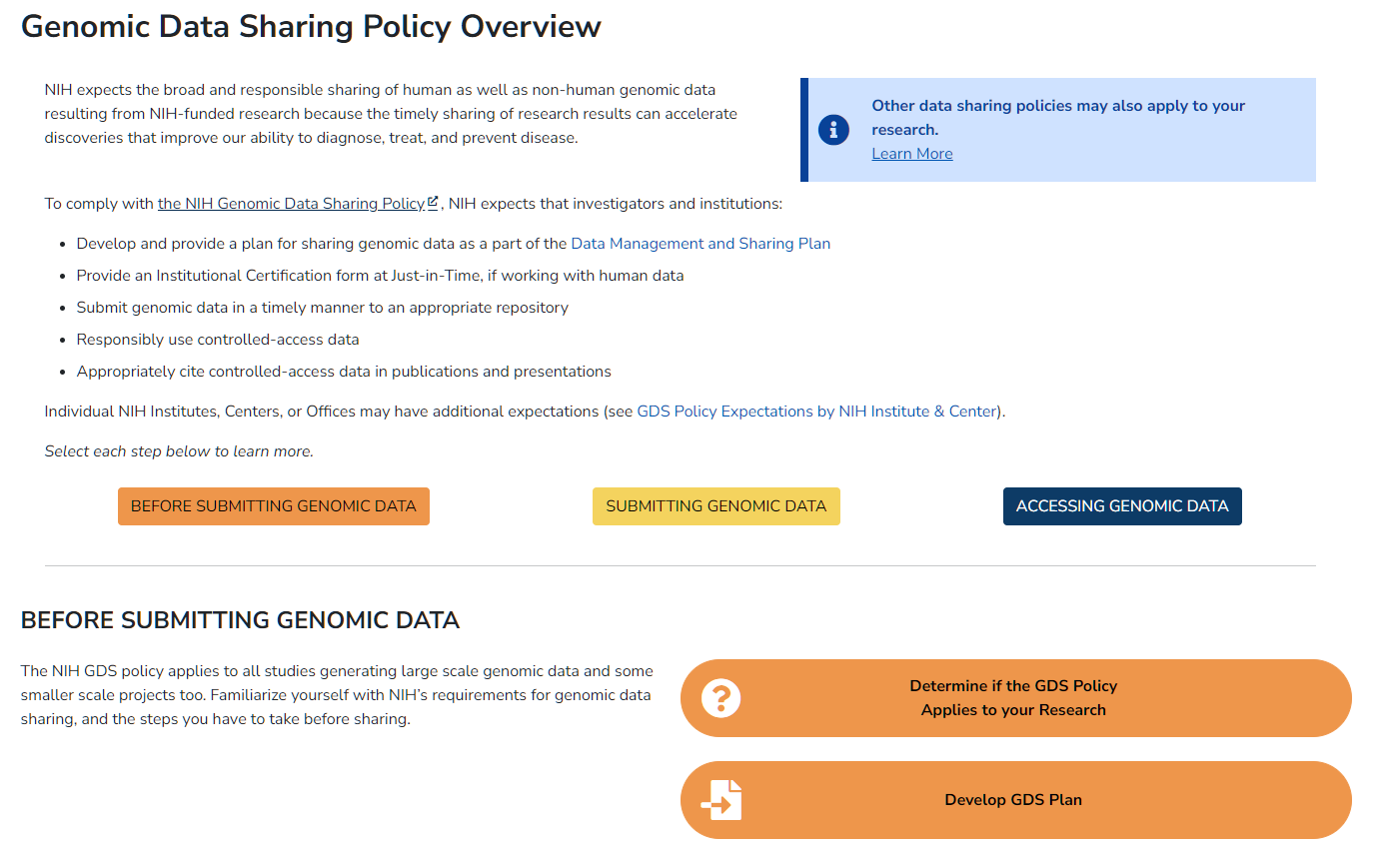Click the Genomic Data Sharing Policy Overview heading

(x=311, y=27)
